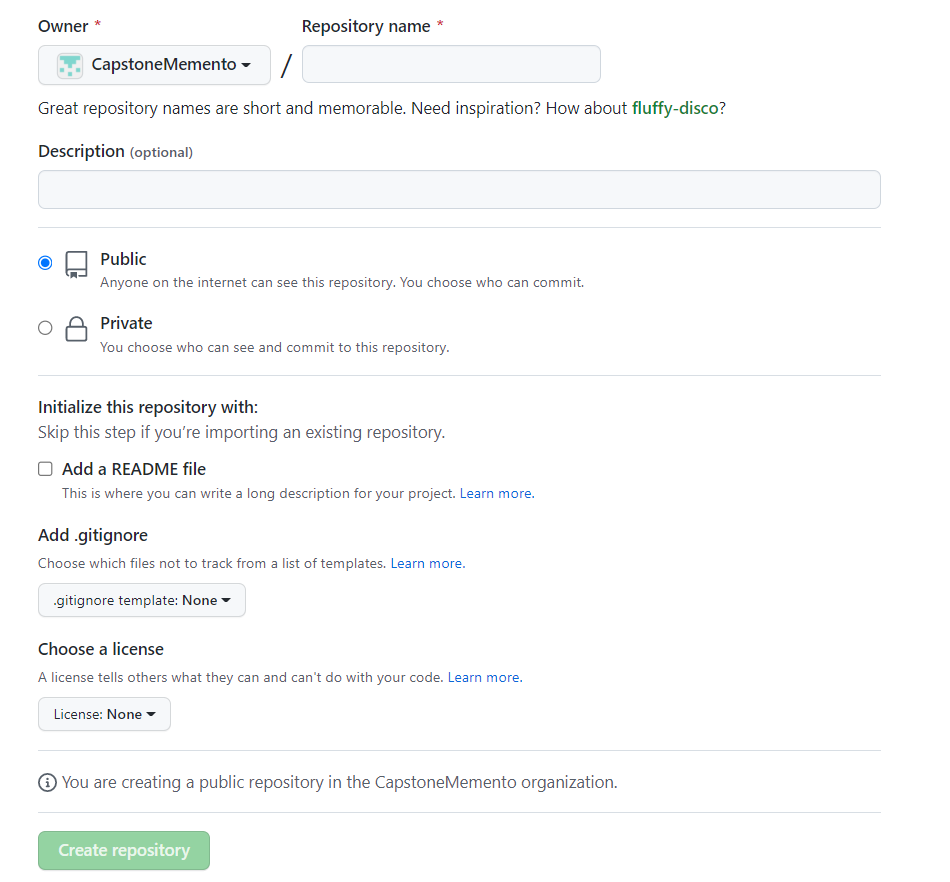Click the Create repository button

pos(124,850)
